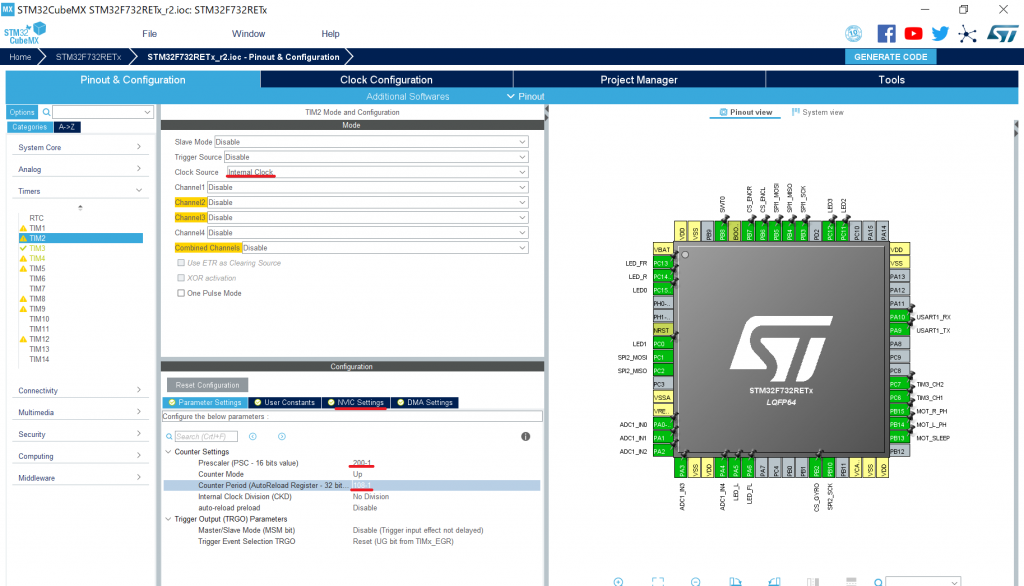The width and height of the screenshot is (1024, 586).
Task: Rotate the chip clockwise
Action: pos(735,581)
